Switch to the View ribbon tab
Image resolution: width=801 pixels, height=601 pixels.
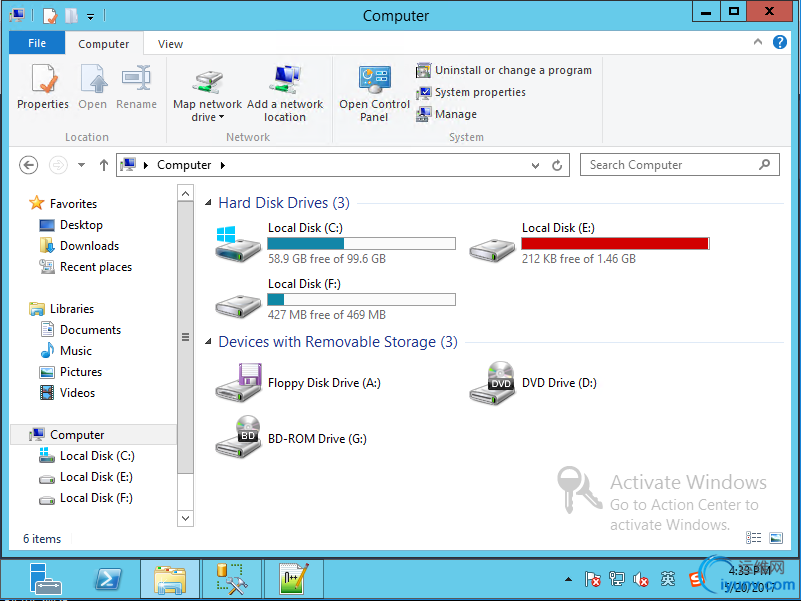point(170,44)
